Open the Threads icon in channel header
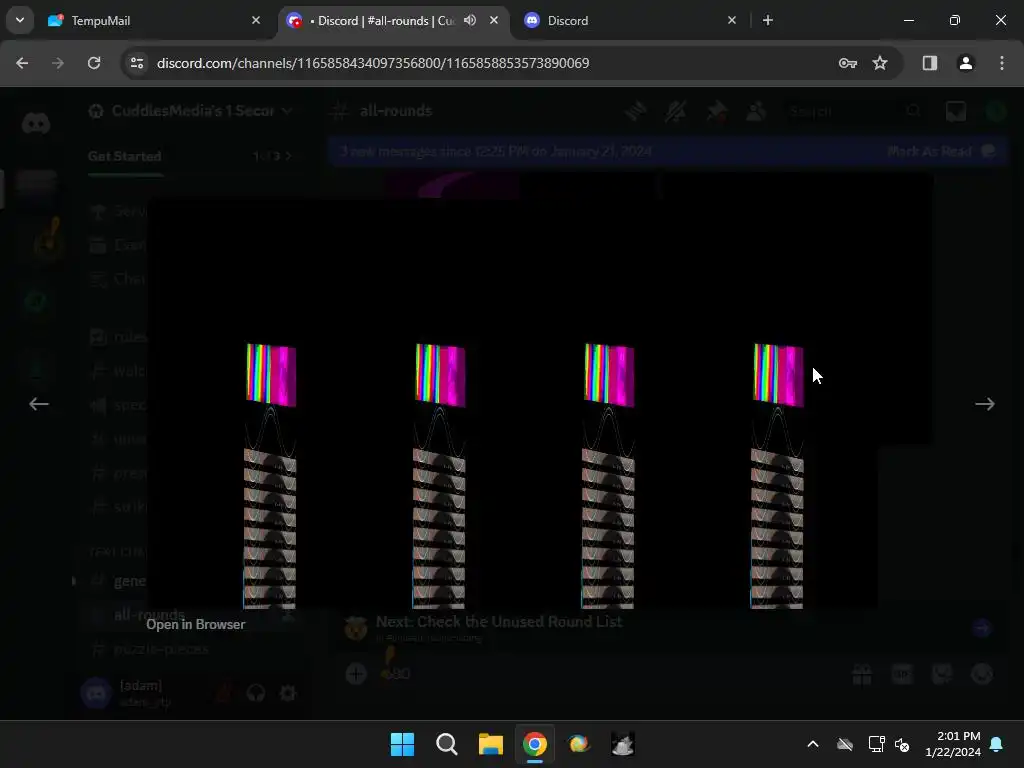This screenshot has width=1024, height=768. pyautogui.click(x=635, y=112)
